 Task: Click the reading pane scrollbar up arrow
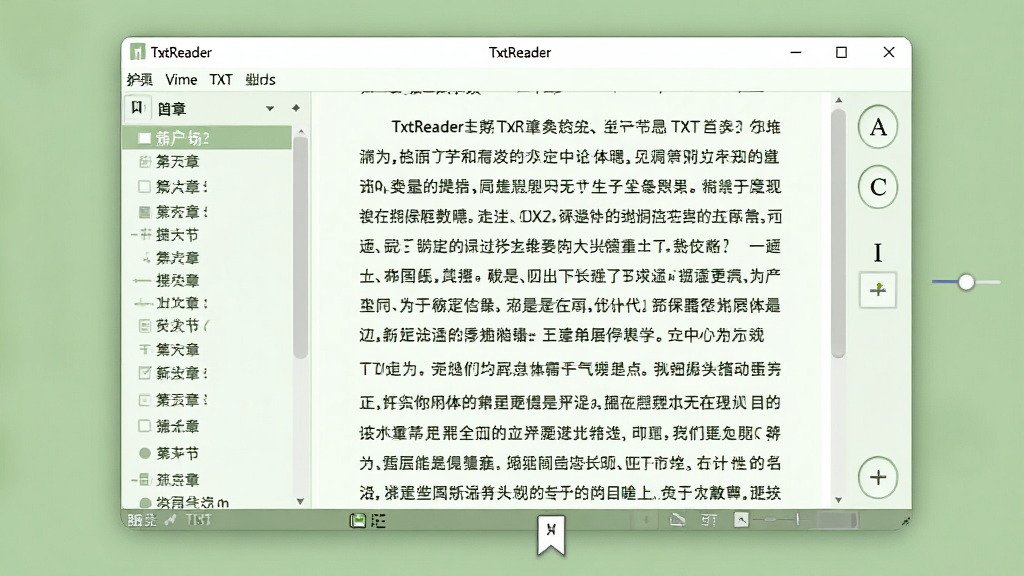[839, 101]
